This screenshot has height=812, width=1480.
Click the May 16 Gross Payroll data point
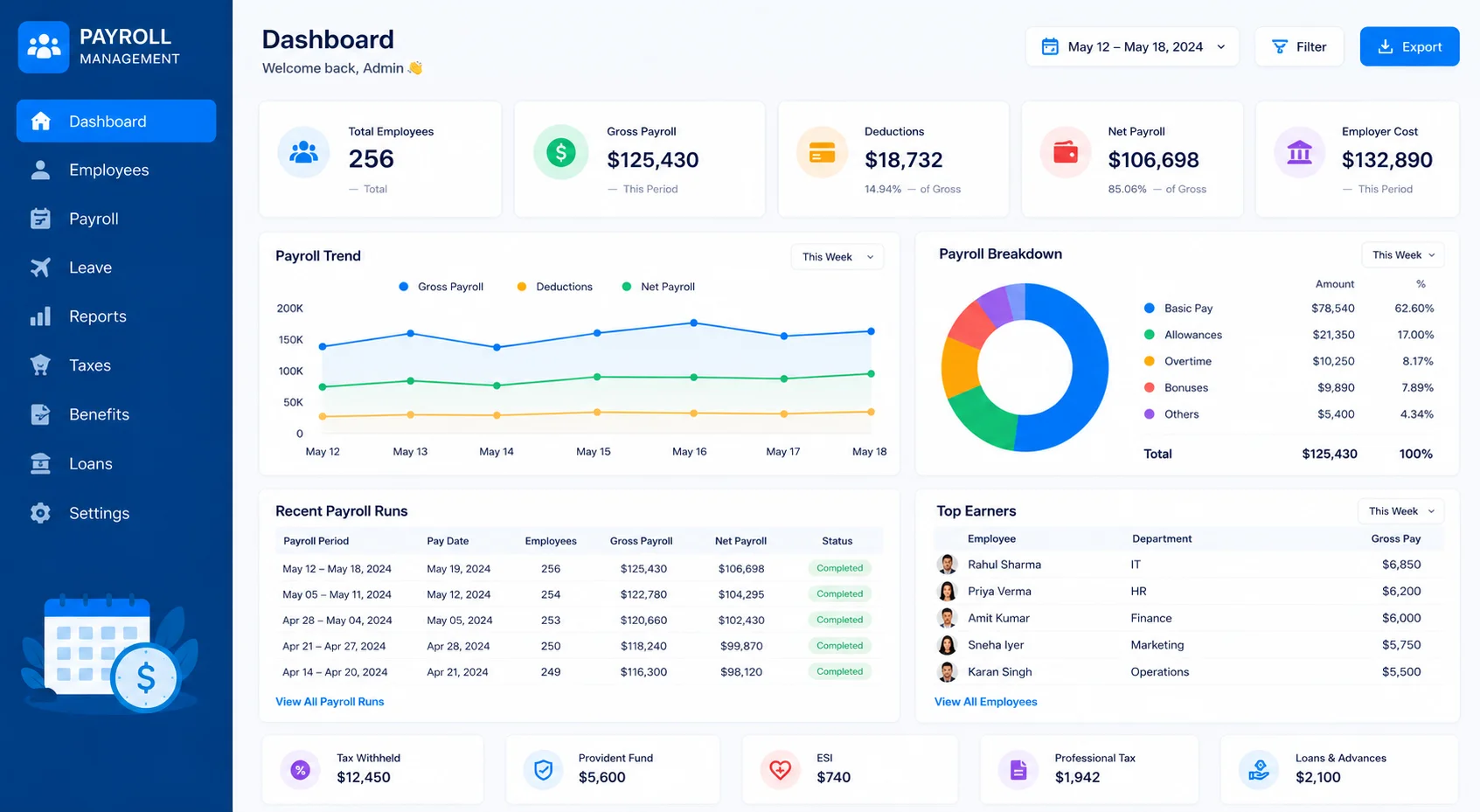(694, 323)
